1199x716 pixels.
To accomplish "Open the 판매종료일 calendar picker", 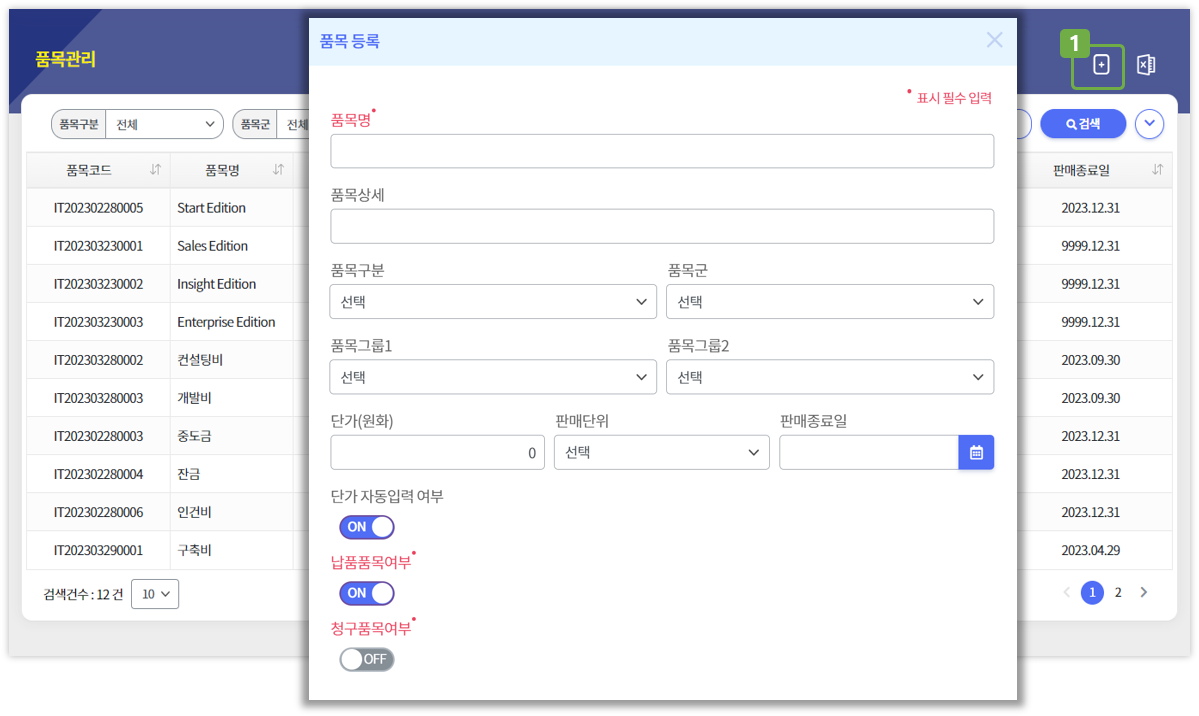I will tap(976, 452).
